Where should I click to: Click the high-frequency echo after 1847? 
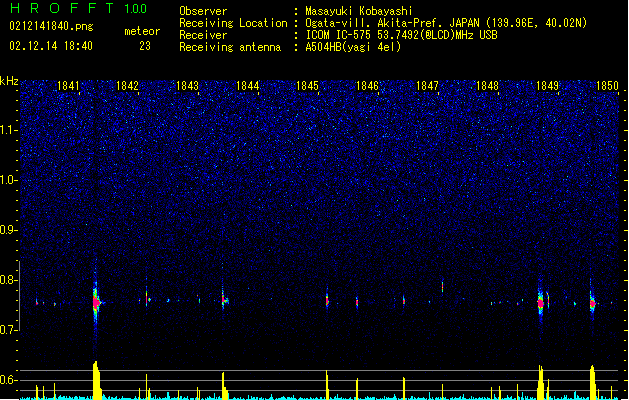click(x=442, y=286)
